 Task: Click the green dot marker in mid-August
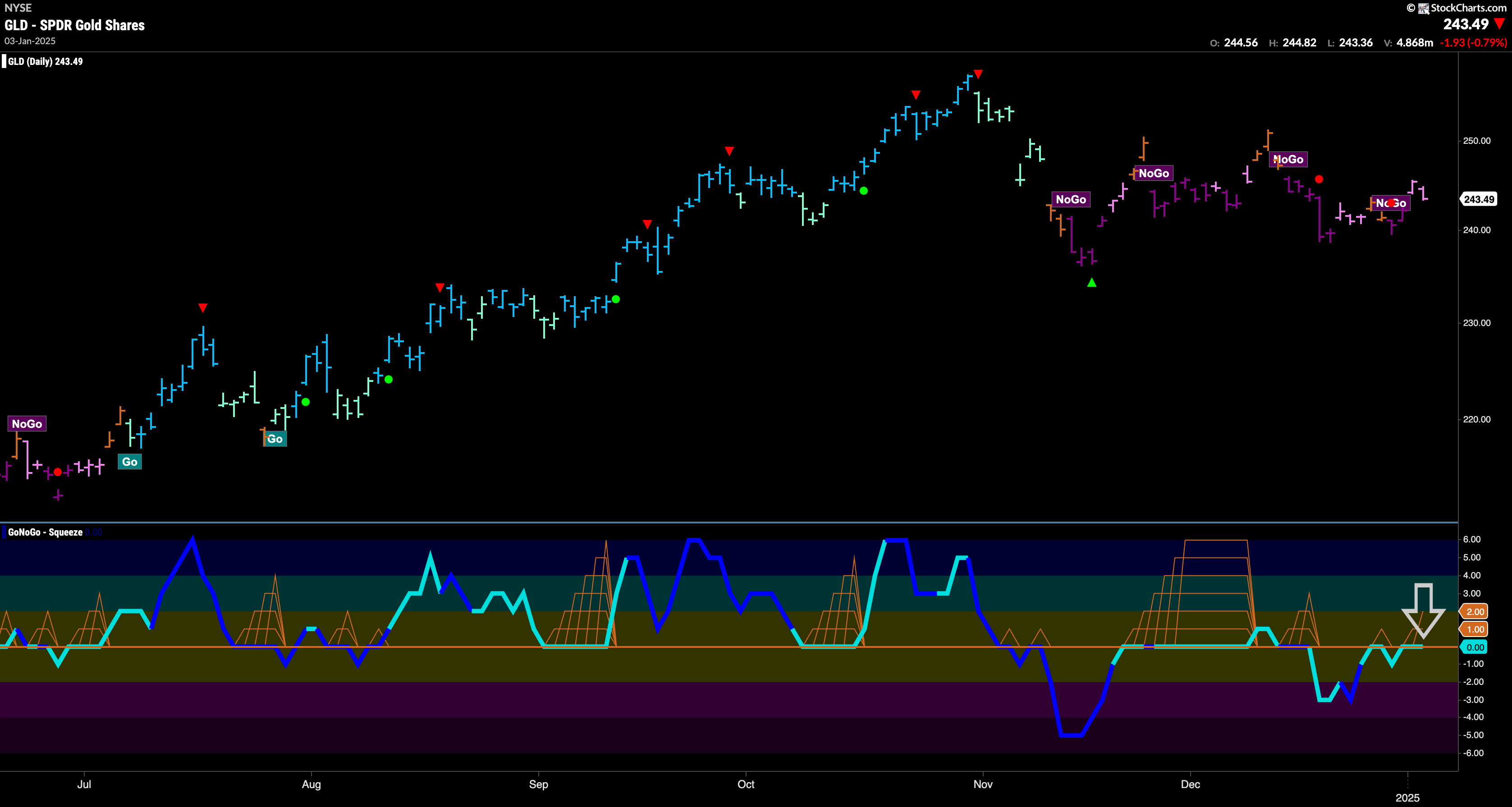tap(389, 380)
